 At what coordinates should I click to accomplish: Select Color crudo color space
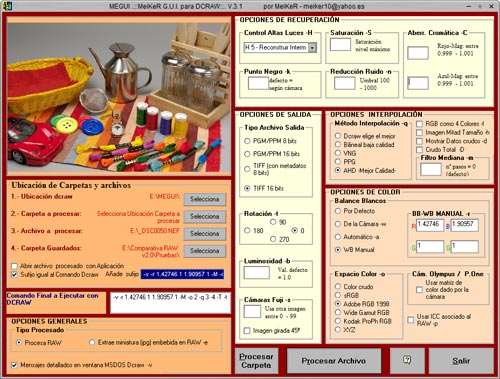(338, 287)
